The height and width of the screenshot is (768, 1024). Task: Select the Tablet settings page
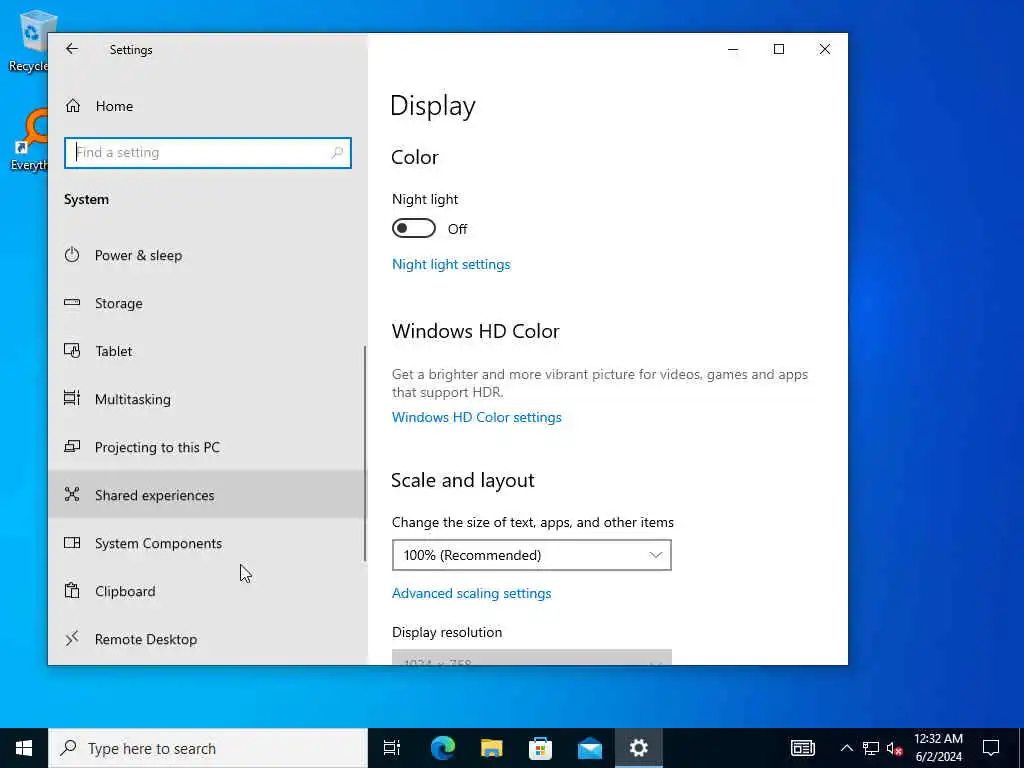tap(206, 351)
